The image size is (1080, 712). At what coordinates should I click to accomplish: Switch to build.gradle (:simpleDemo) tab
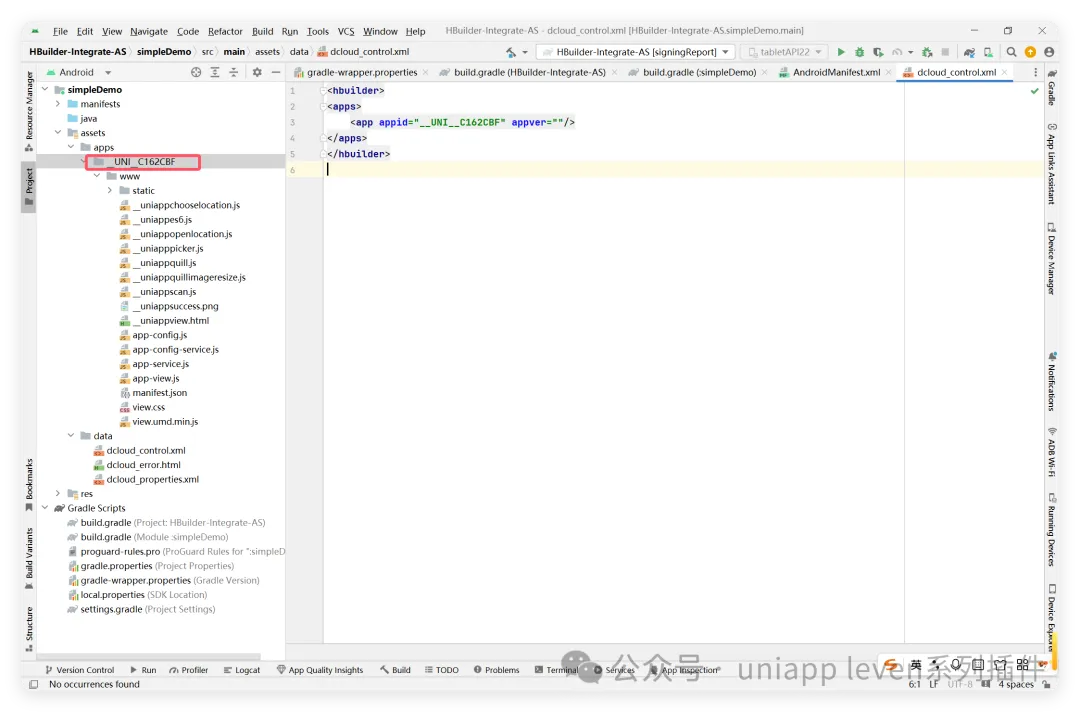[x=699, y=72]
